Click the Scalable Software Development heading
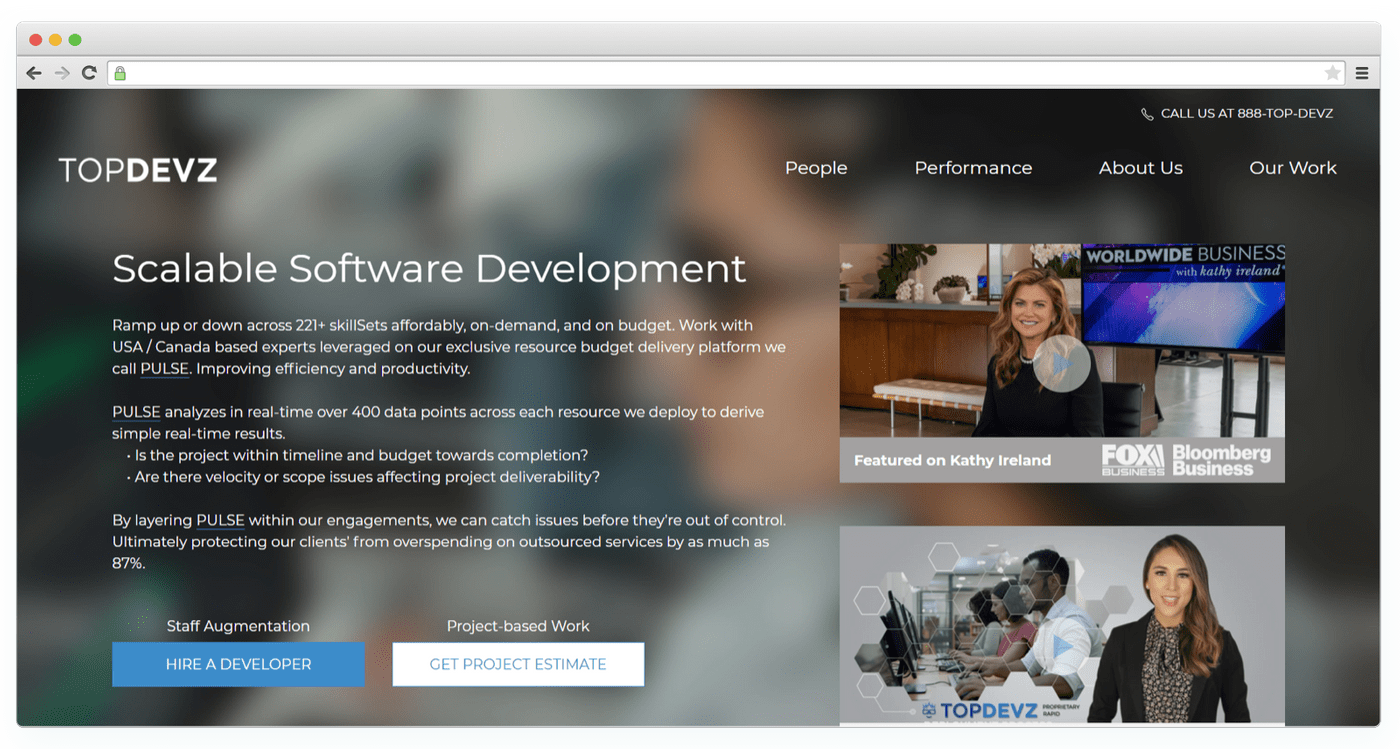Screen dimensions: 1400x749 click(x=429, y=268)
